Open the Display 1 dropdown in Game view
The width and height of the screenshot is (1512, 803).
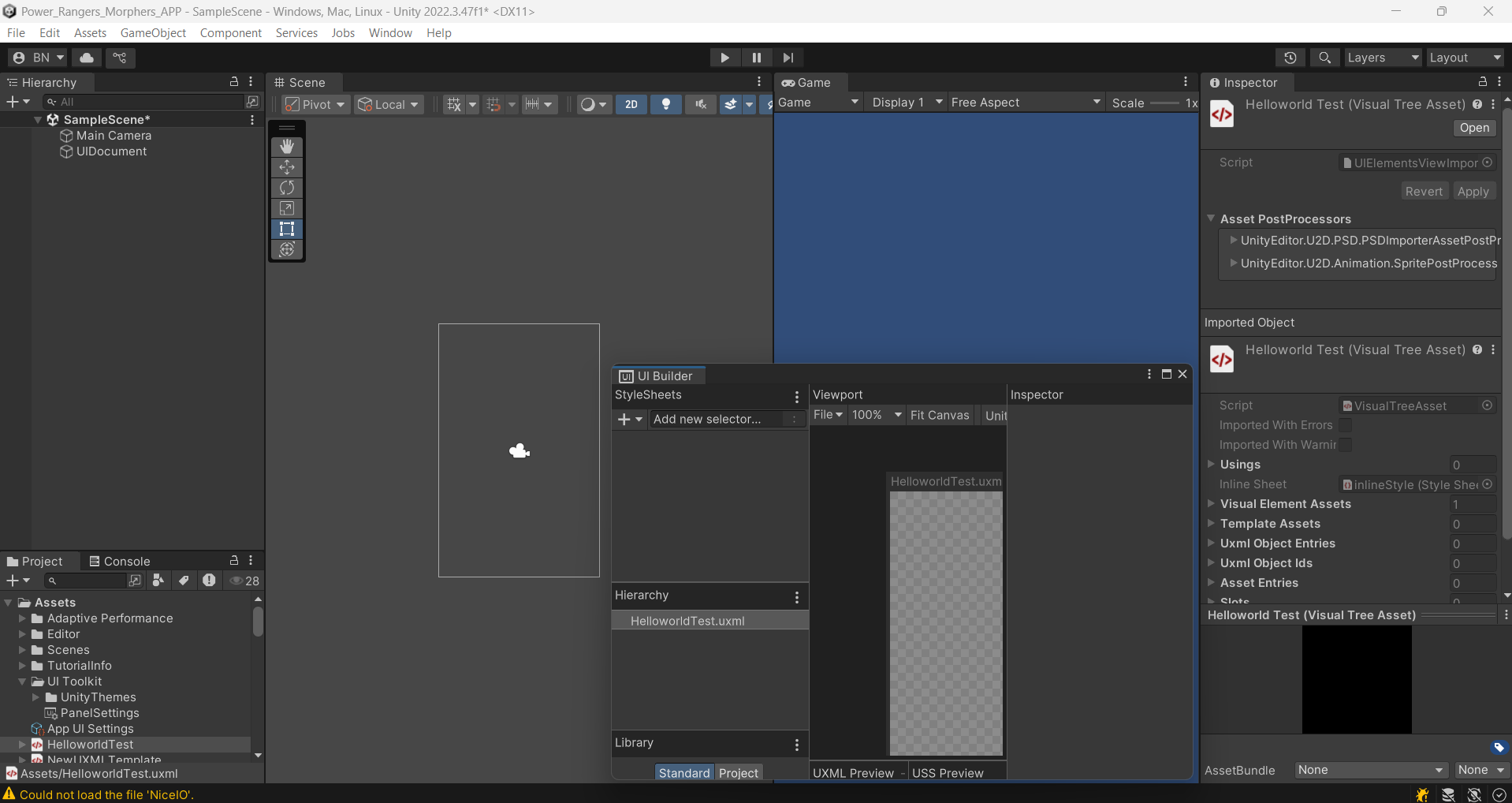coord(907,103)
